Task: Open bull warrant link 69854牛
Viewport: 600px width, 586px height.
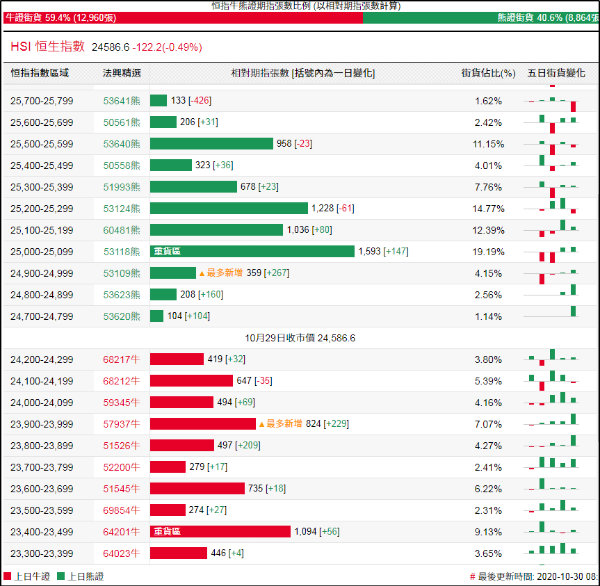Action: click(121, 510)
